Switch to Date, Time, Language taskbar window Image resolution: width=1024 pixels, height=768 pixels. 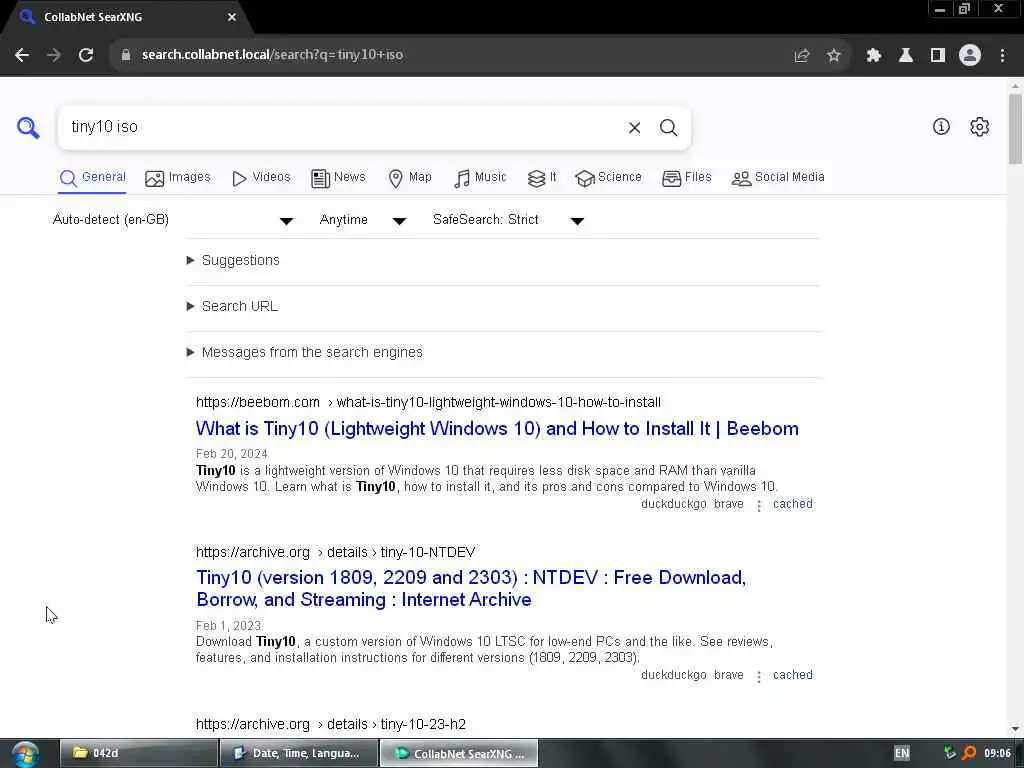pos(299,753)
